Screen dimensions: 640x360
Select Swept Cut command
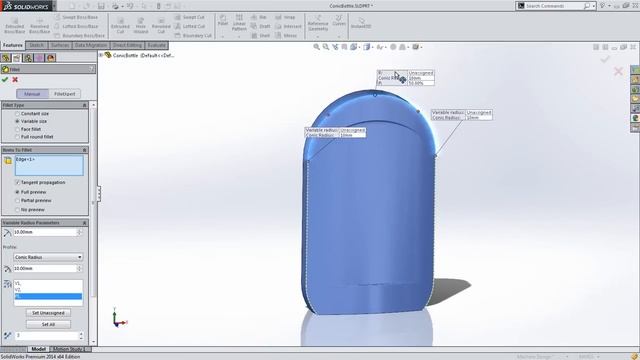(189, 17)
